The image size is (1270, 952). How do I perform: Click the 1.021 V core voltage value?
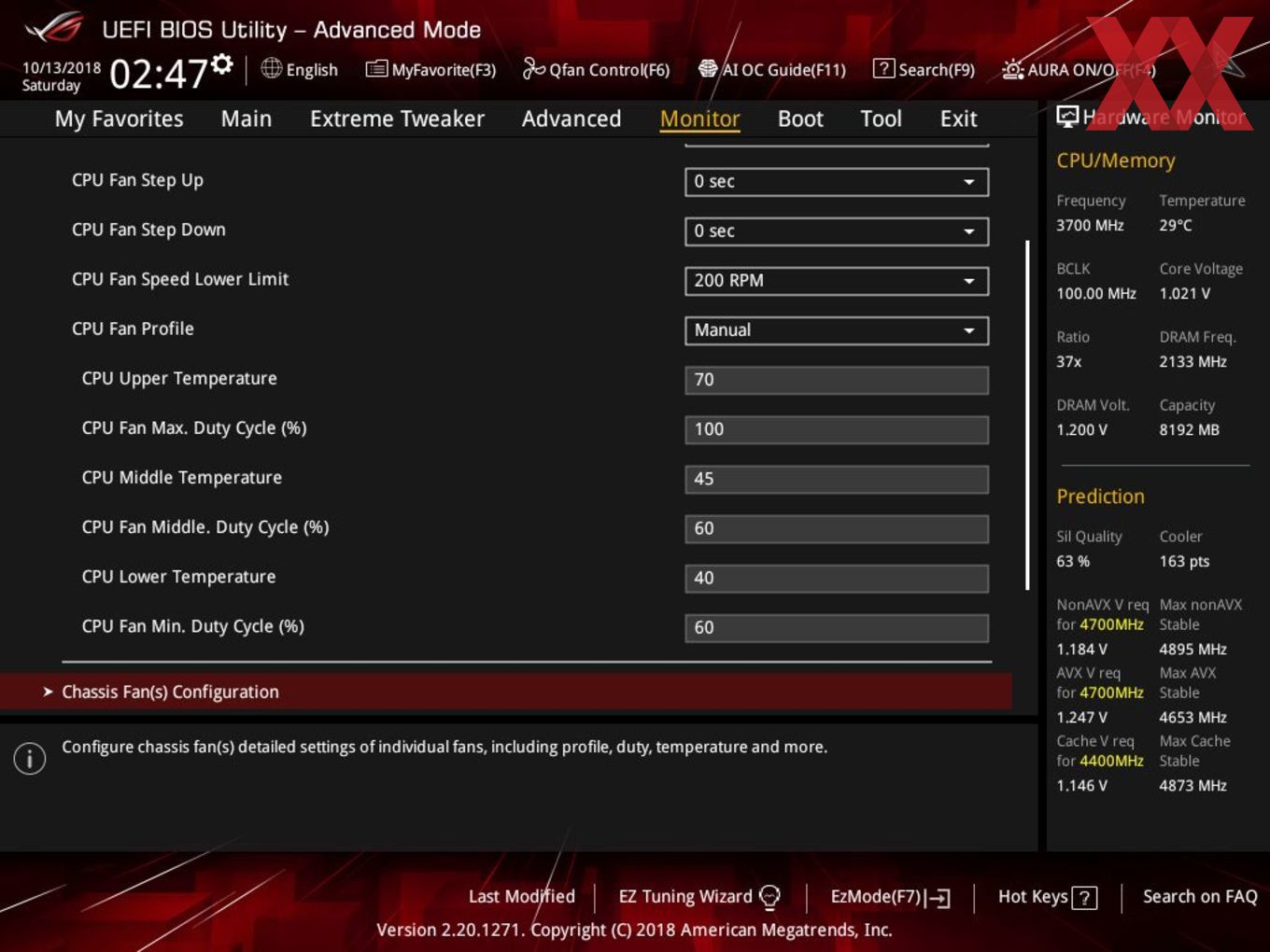1184,293
